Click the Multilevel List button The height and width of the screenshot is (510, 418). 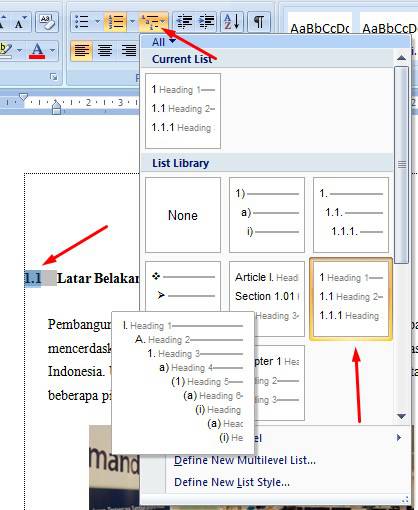tap(153, 22)
